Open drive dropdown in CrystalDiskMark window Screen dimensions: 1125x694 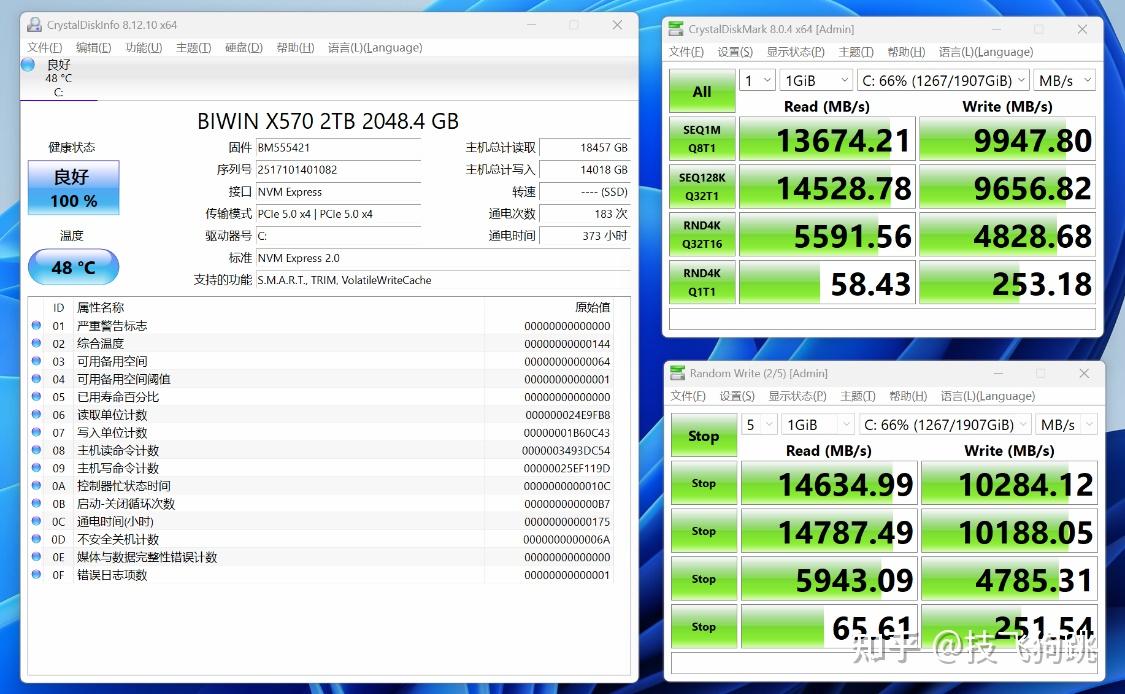(x=943, y=80)
